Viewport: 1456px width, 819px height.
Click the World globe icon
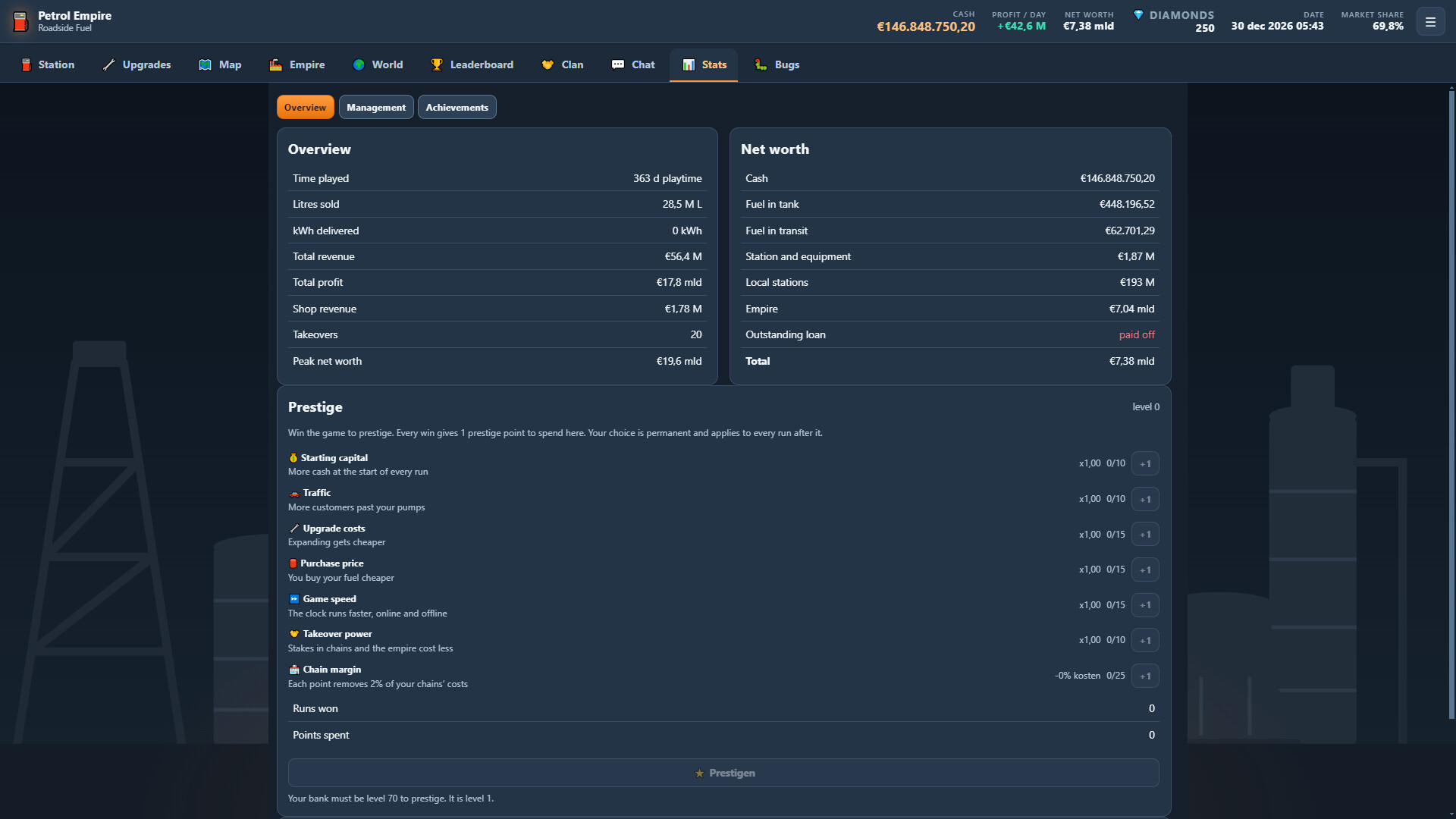click(x=359, y=64)
